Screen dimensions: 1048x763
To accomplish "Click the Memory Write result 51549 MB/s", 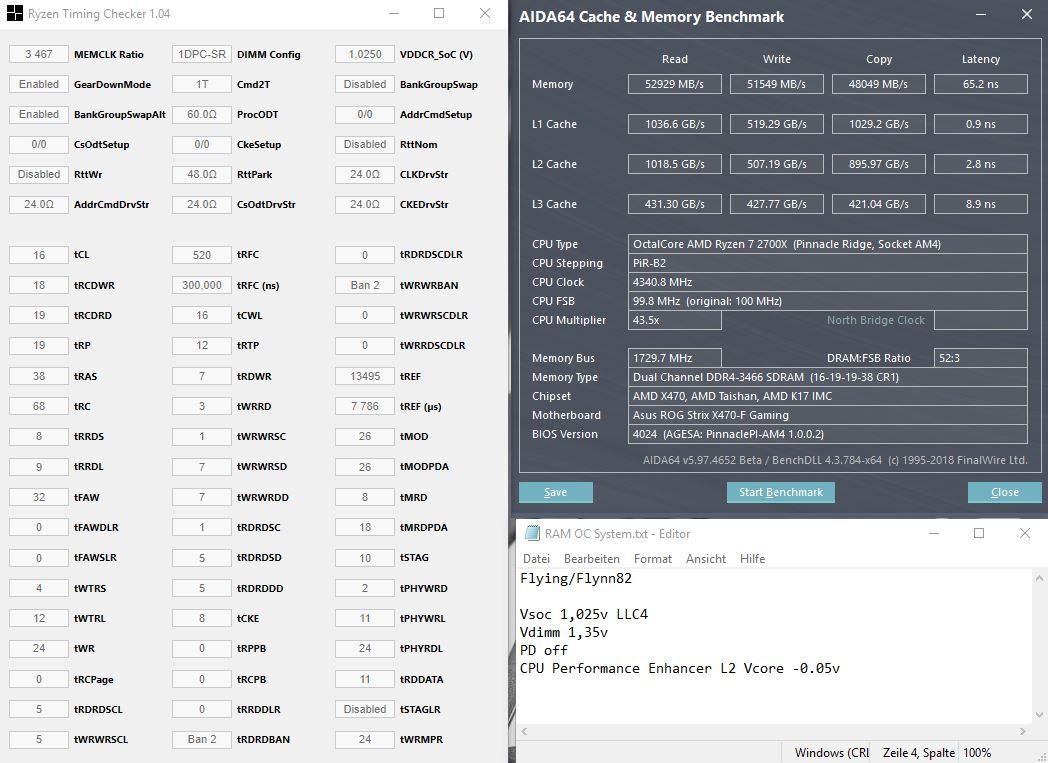I will [x=777, y=84].
